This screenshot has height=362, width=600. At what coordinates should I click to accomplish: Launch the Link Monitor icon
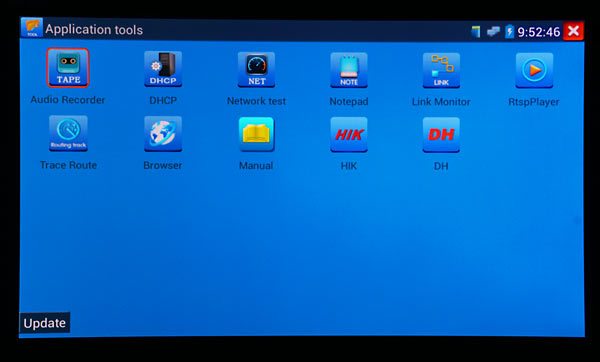pos(441,70)
